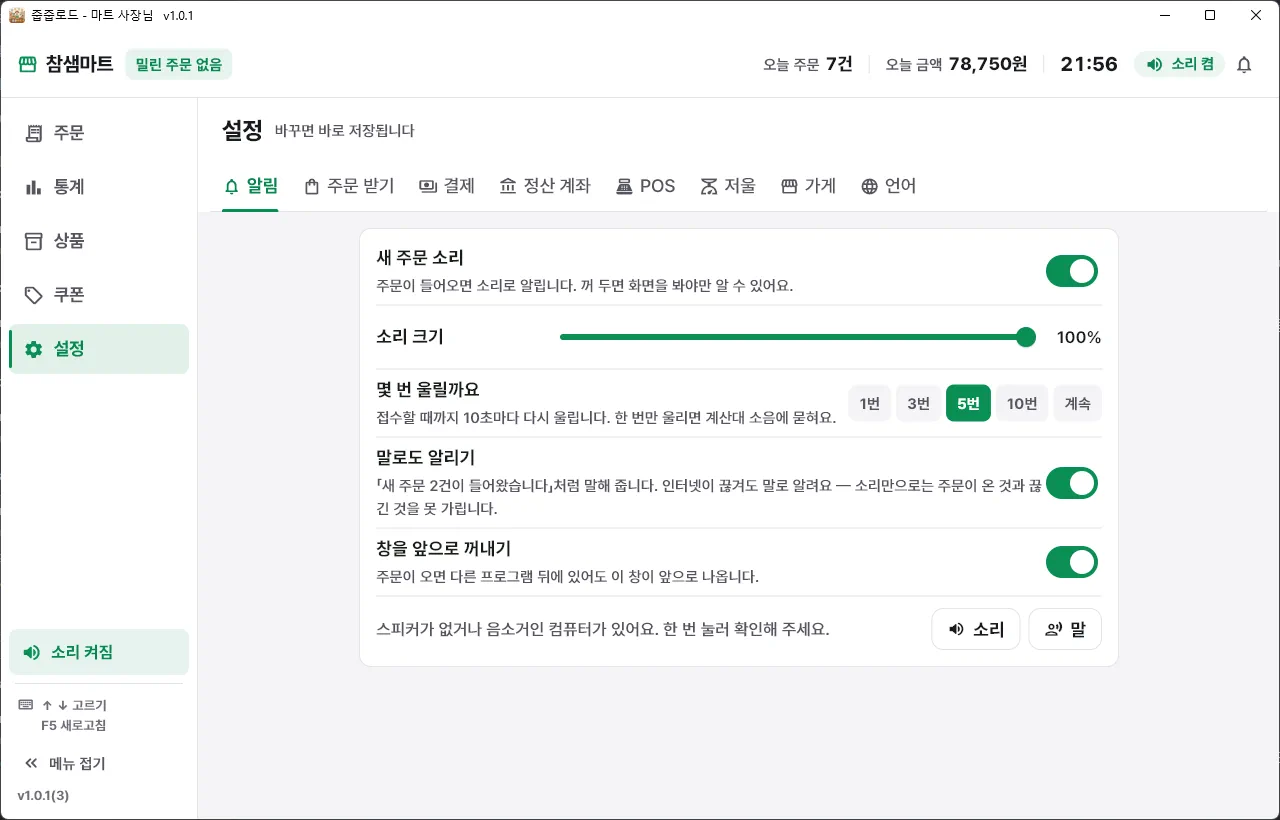Image resolution: width=1280 pixels, height=820 pixels.
Task: Click the 소리 켬 button in header
Action: (x=1179, y=64)
